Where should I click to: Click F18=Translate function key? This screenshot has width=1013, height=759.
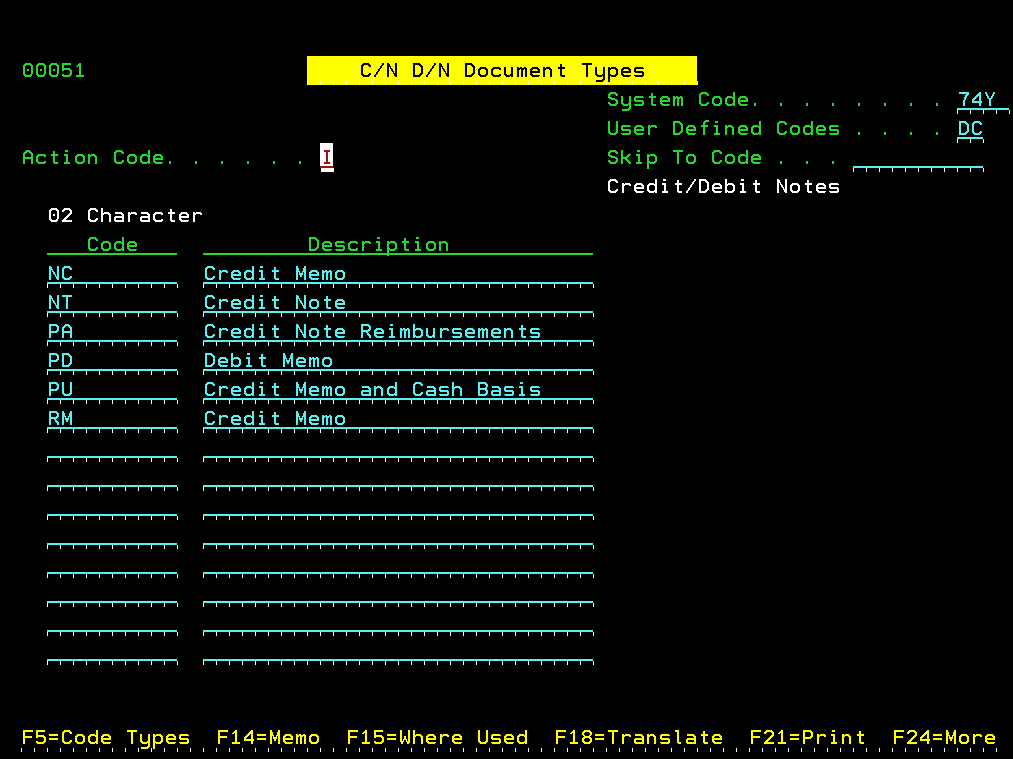[x=639, y=738]
